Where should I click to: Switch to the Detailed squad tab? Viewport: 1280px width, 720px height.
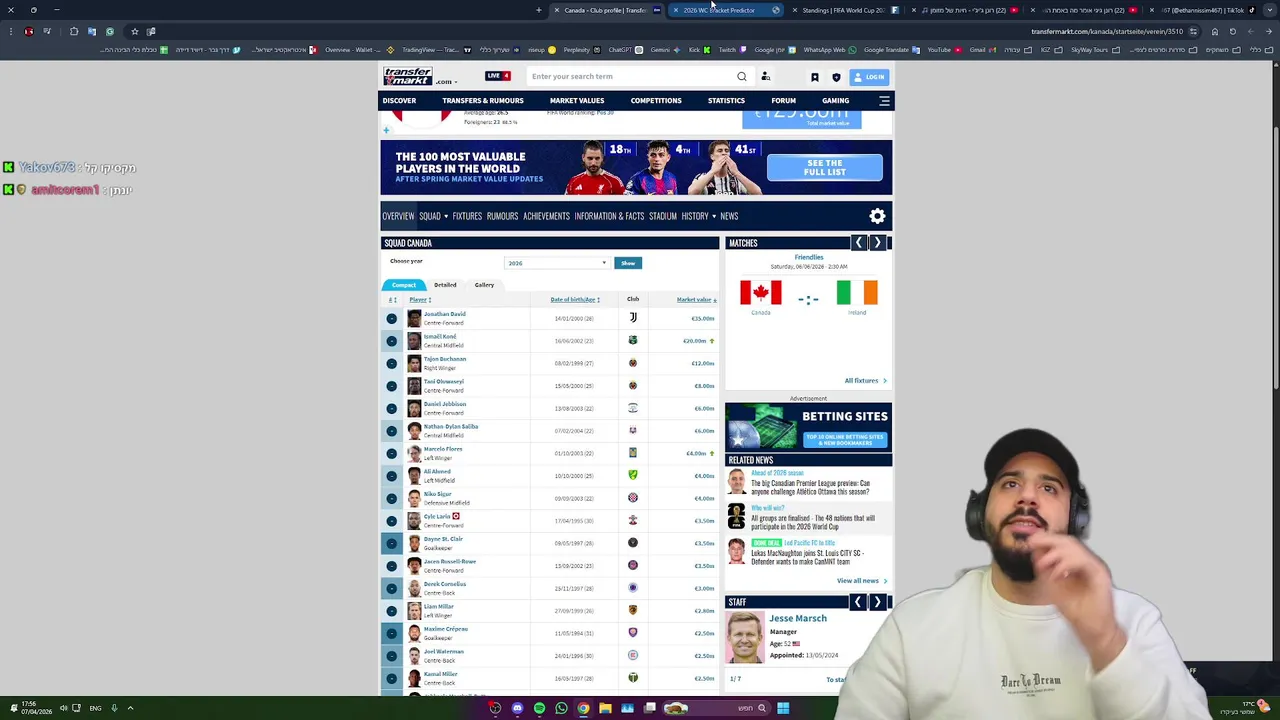pos(445,285)
